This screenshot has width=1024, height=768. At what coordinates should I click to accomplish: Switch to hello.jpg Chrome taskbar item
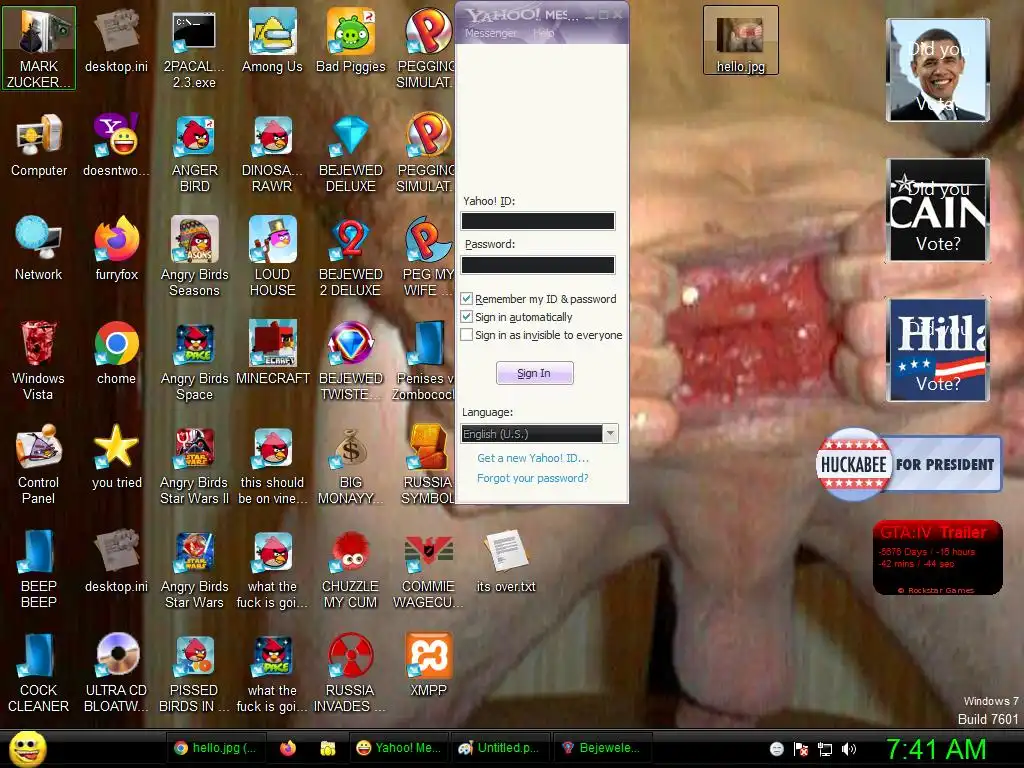point(216,748)
